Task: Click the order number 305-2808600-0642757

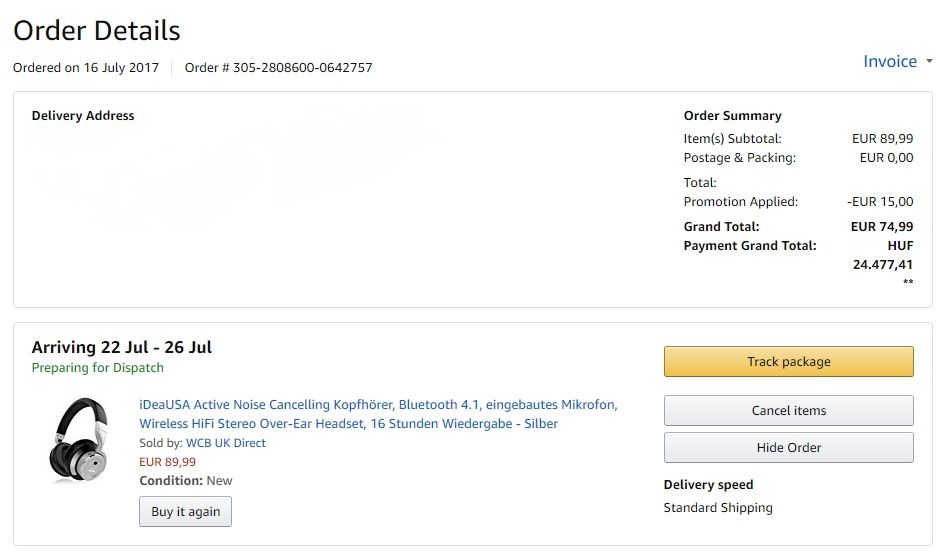Action: (x=302, y=68)
